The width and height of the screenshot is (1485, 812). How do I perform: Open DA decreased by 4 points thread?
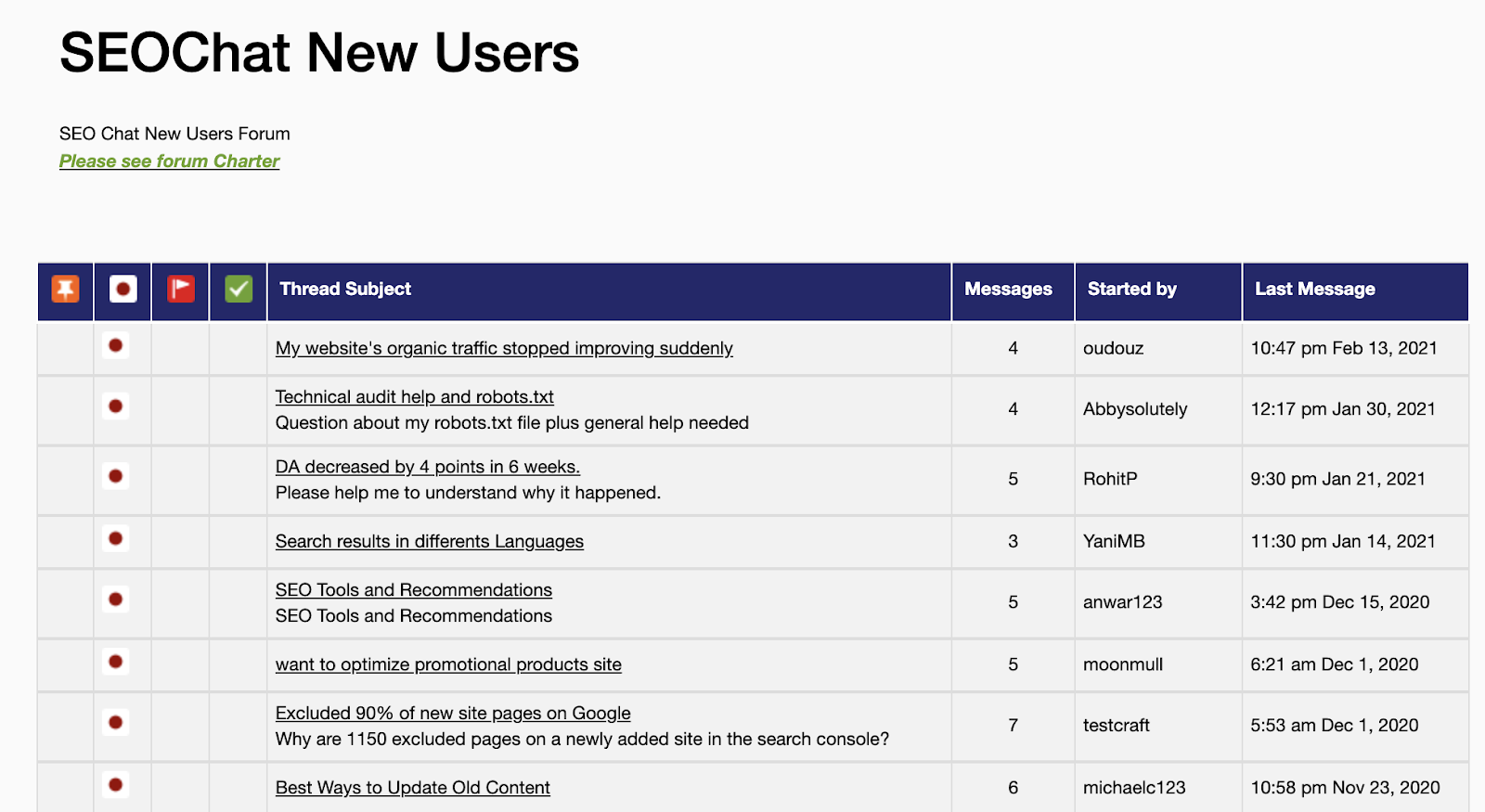(x=427, y=467)
